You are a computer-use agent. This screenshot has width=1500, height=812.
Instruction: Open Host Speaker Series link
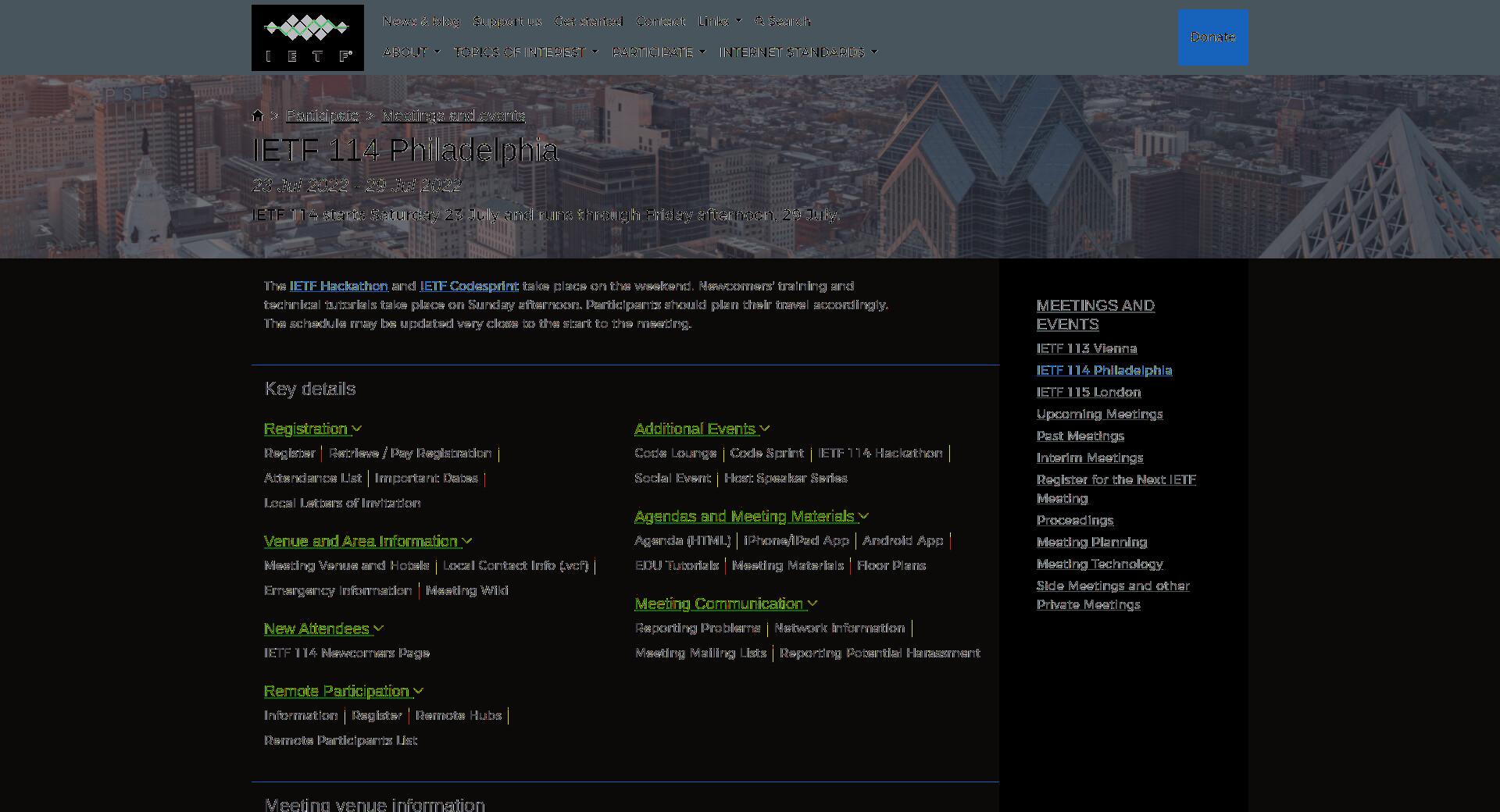click(786, 479)
